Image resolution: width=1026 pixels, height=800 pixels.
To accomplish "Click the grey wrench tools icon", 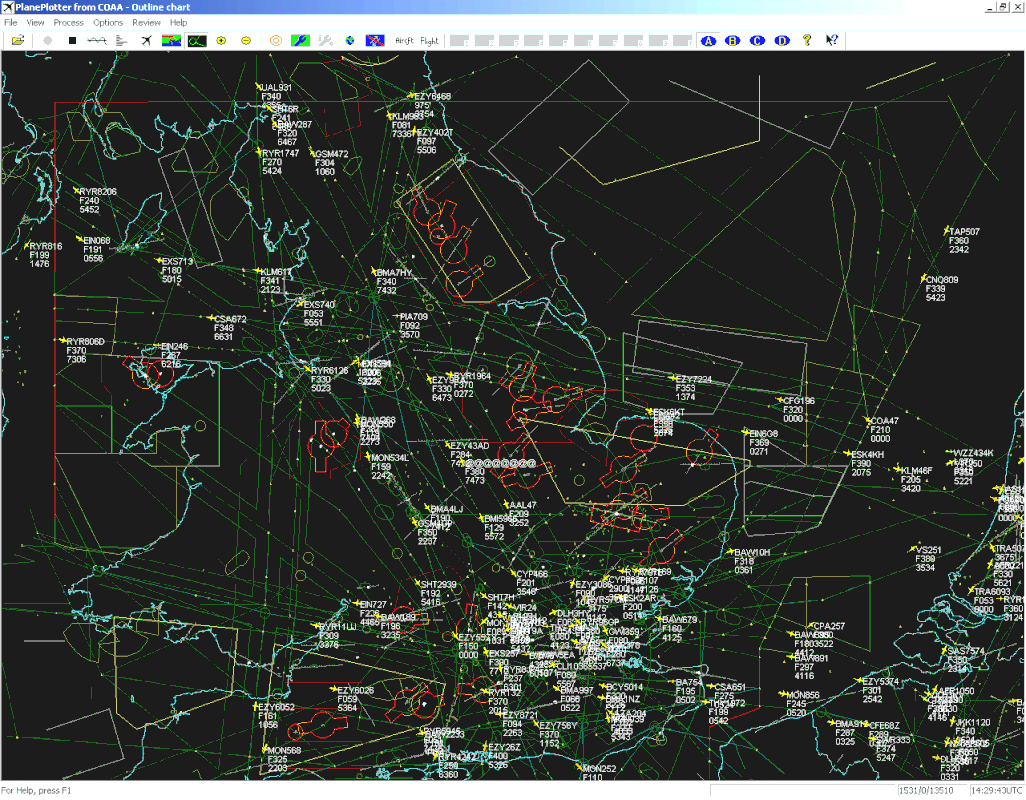I will tap(325, 41).
